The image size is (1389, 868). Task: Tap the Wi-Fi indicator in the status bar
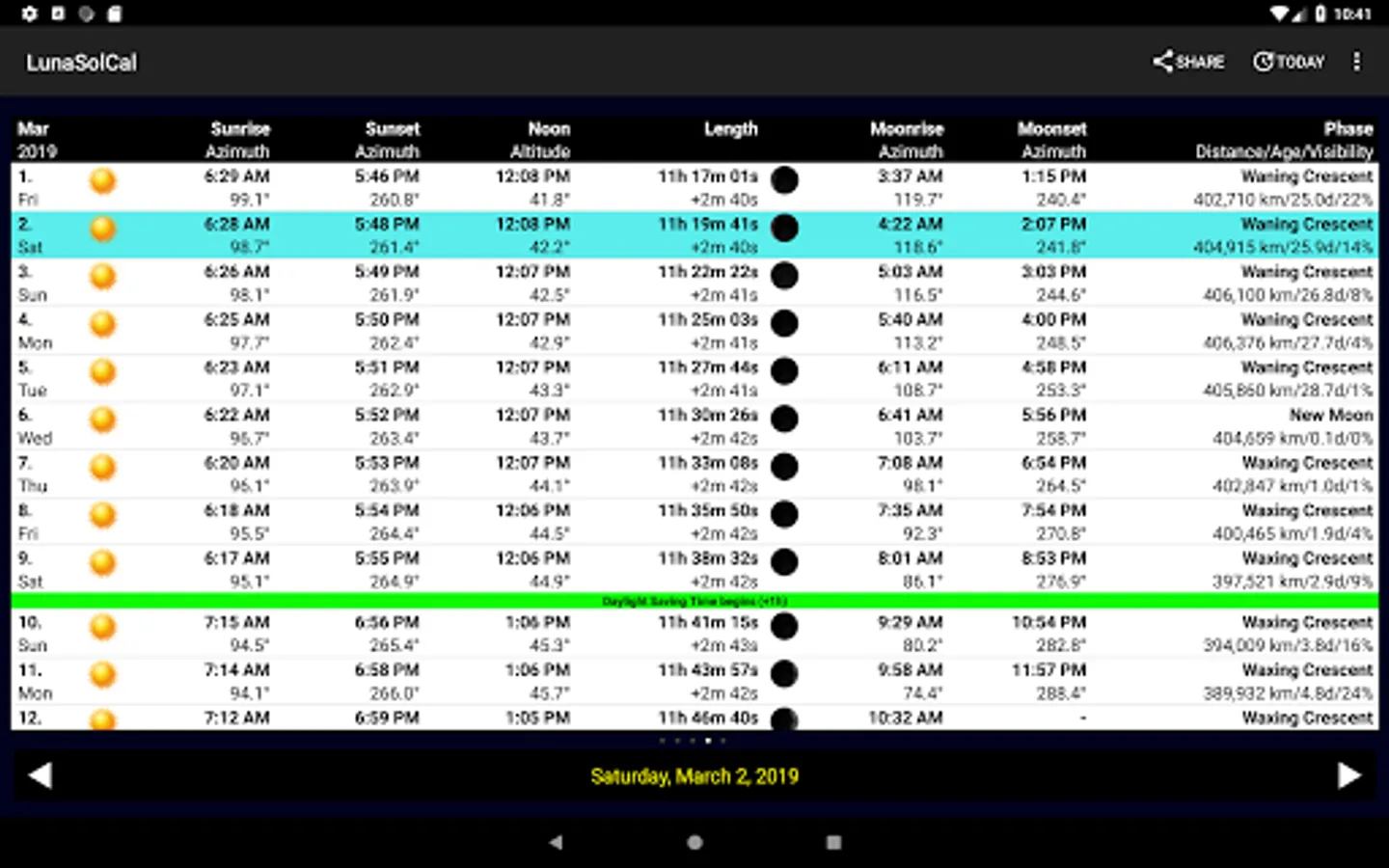point(1280,14)
